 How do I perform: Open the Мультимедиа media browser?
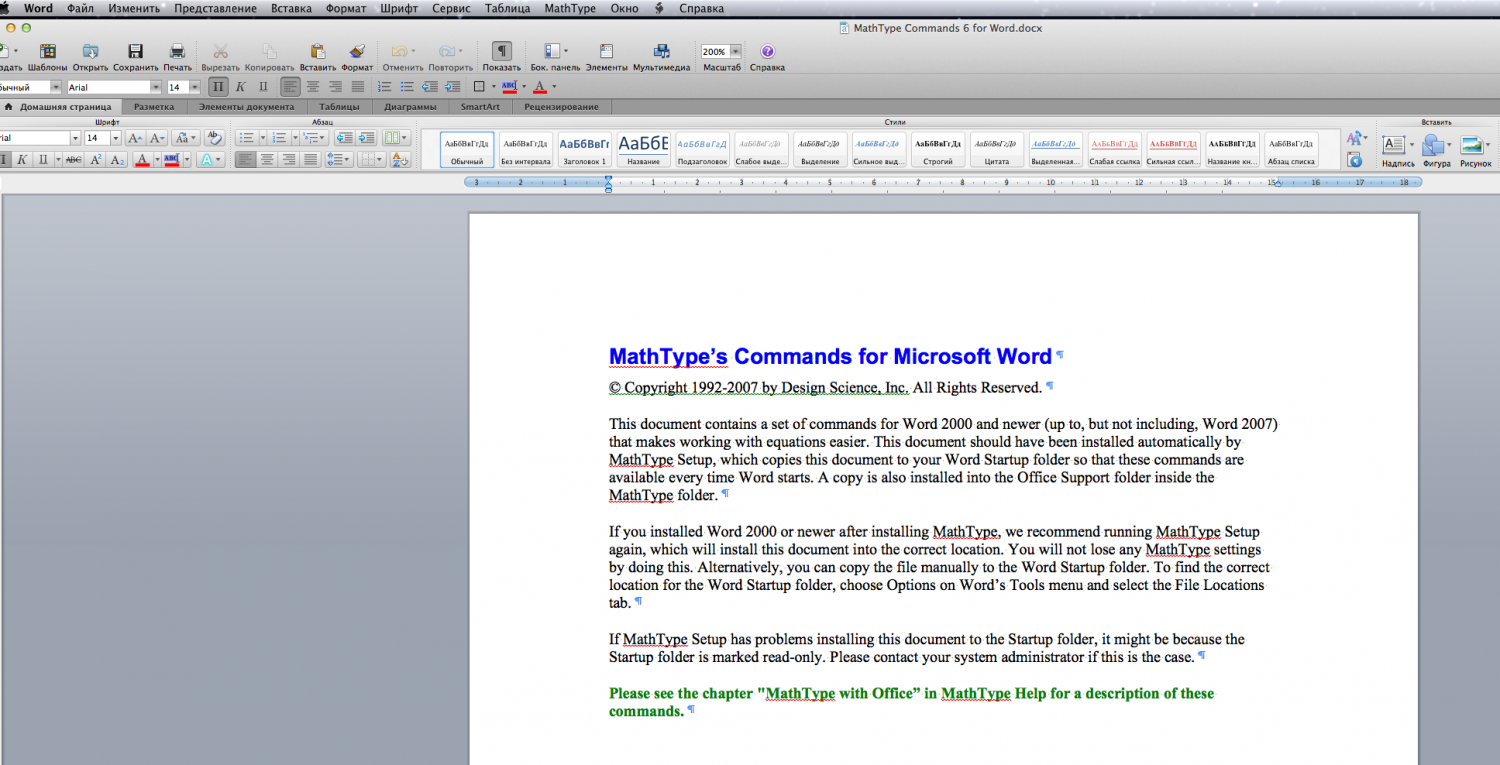click(x=661, y=51)
